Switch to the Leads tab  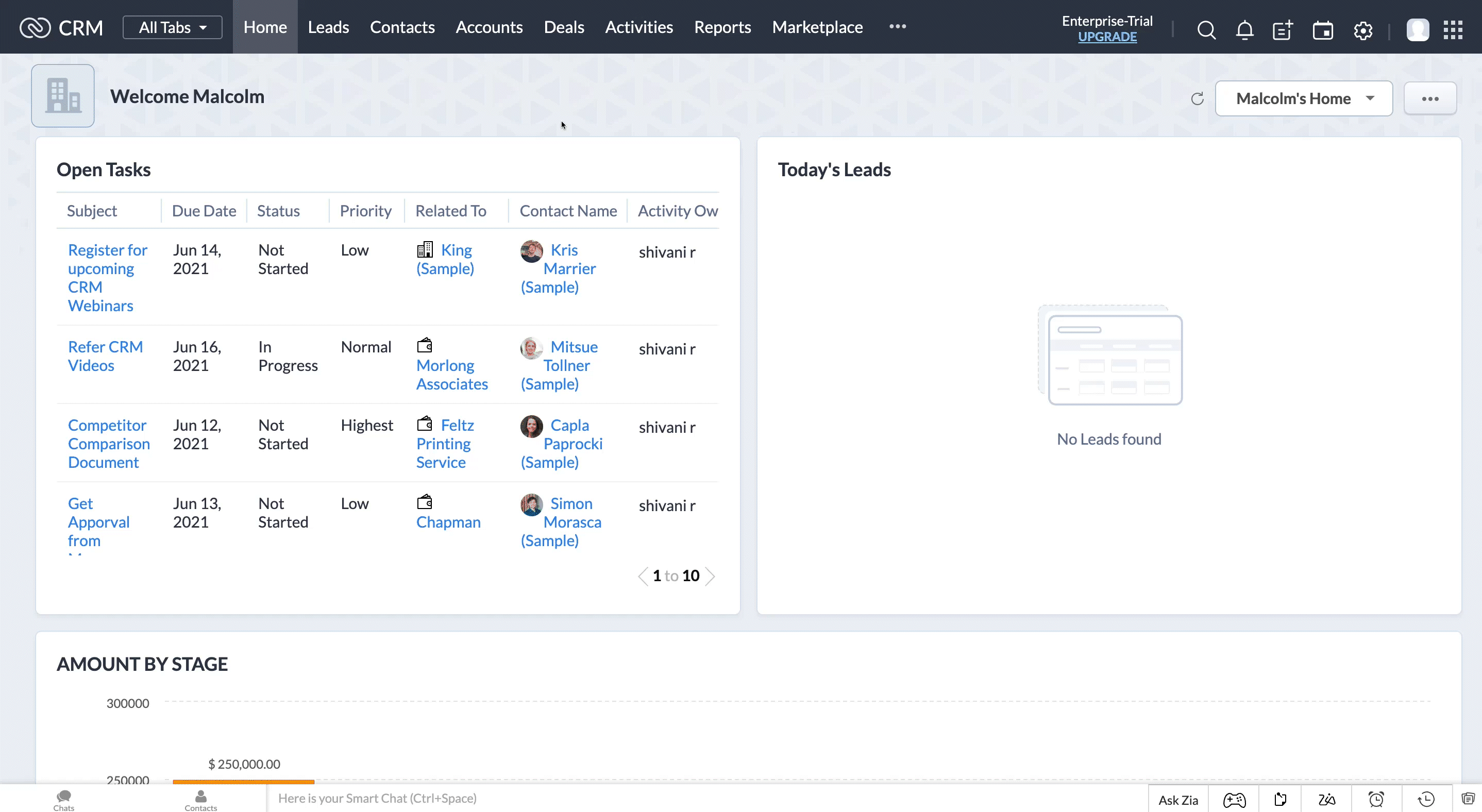click(328, 27)
